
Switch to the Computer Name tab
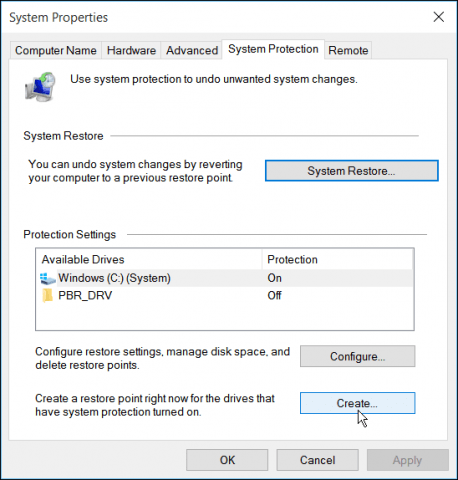[56, 50]
